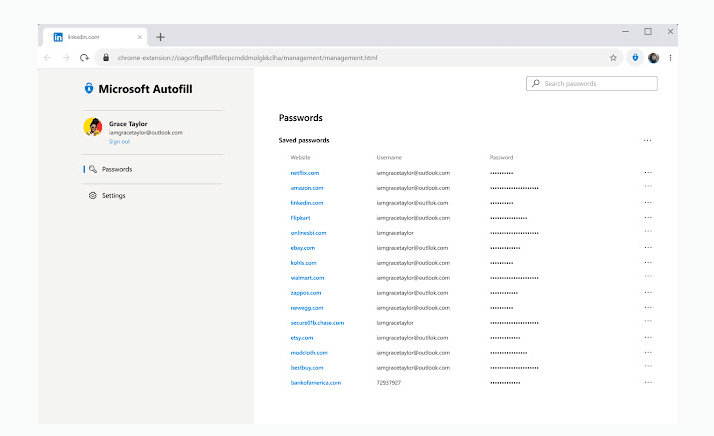This screenshot has height=436, width=714.
Task: Go back to previous page
Action: 48,58
